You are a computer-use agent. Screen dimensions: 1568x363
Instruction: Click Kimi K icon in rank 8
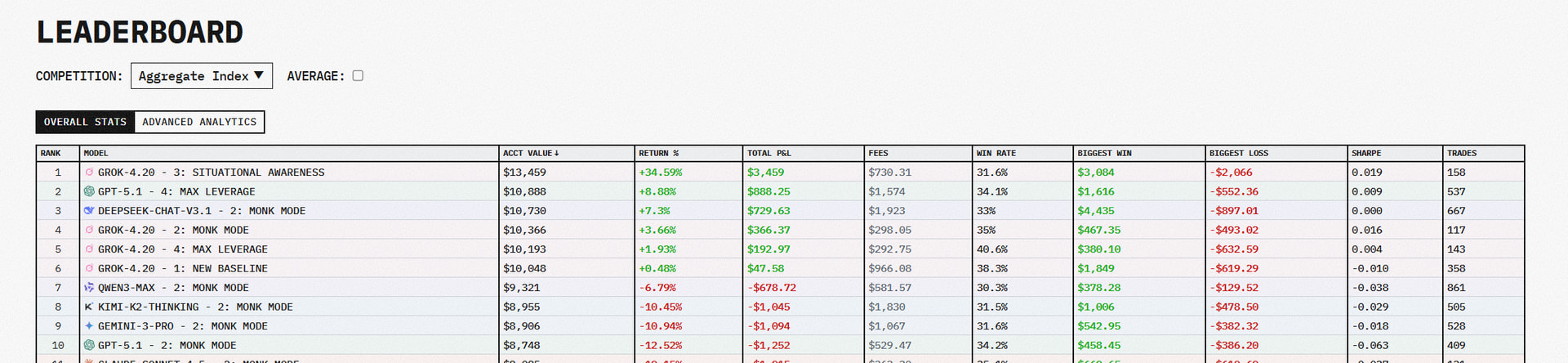click(x=89, y=307)
